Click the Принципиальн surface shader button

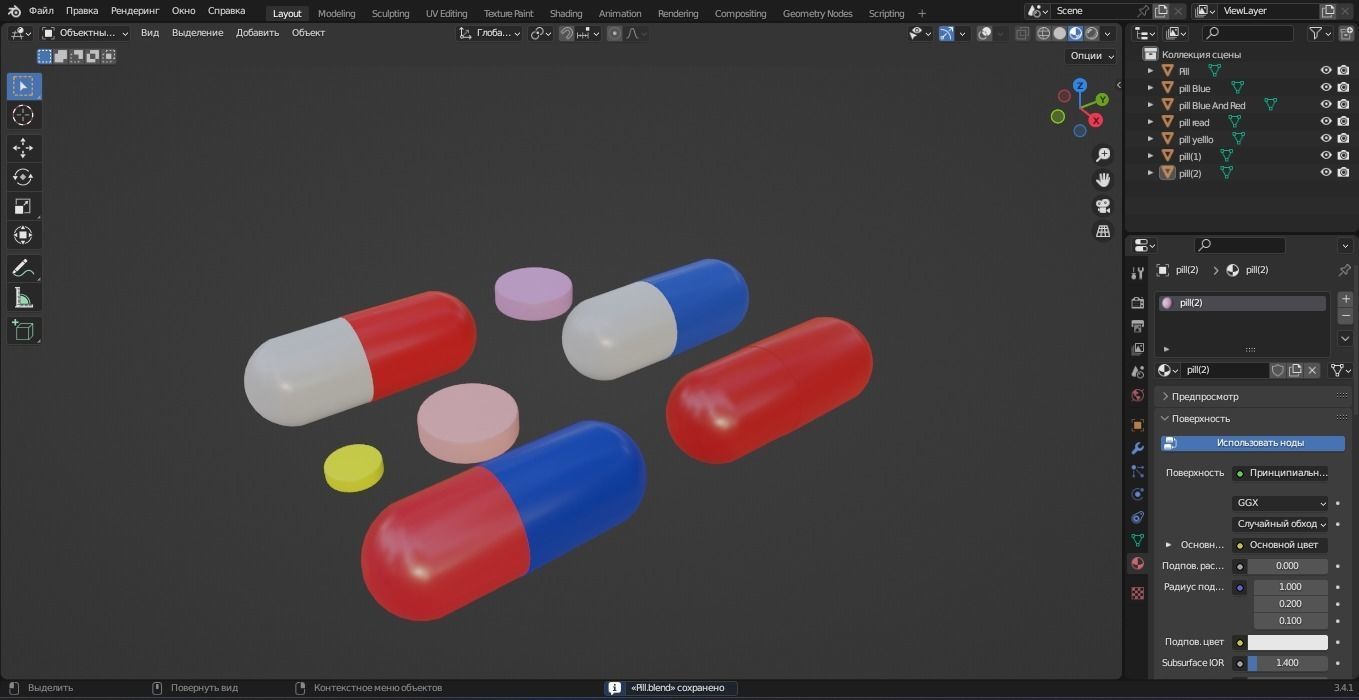[x=1280, y=473]
